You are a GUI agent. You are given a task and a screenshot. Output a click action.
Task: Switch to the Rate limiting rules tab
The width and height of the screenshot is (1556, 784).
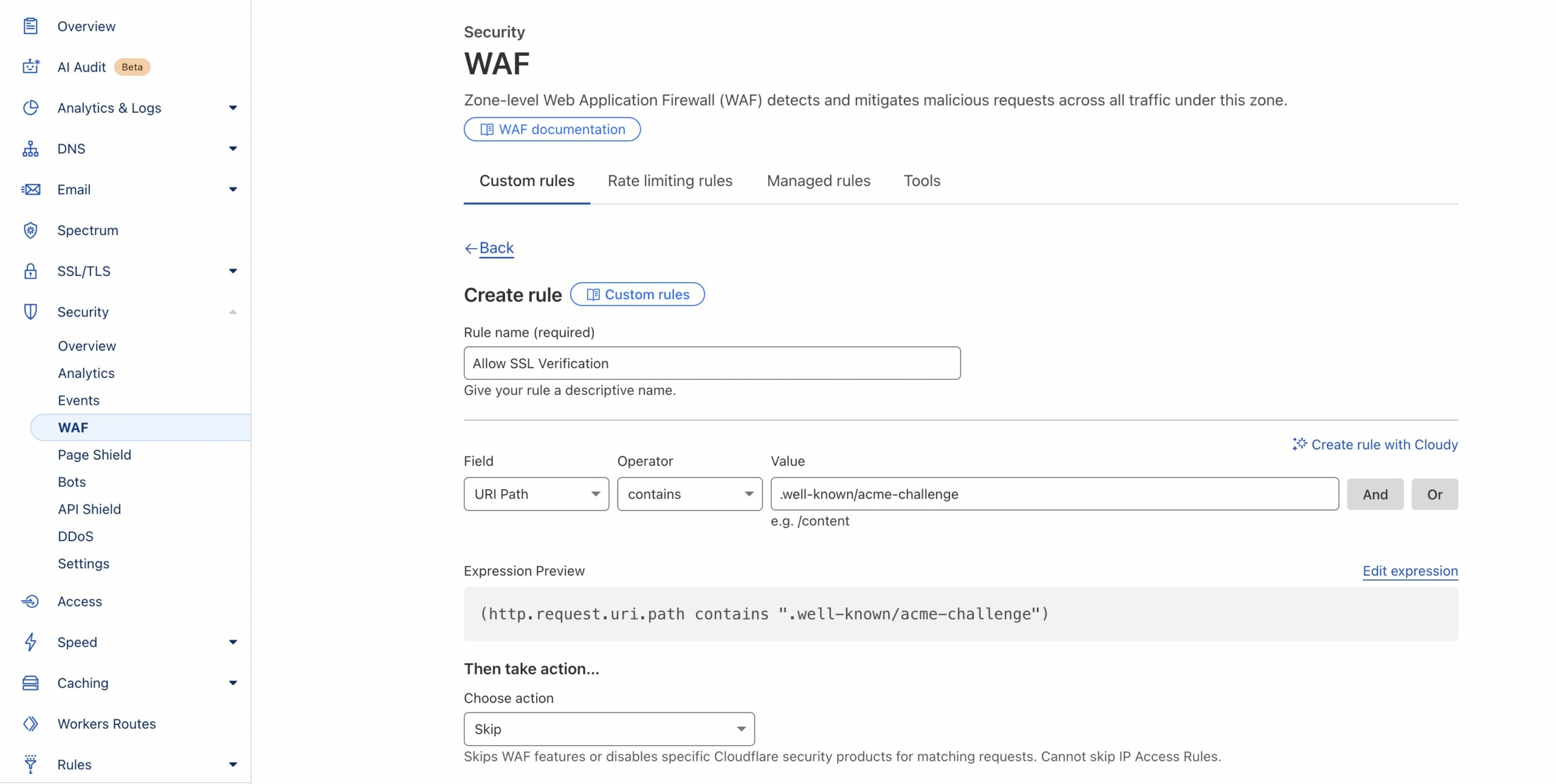pos(670,181)
